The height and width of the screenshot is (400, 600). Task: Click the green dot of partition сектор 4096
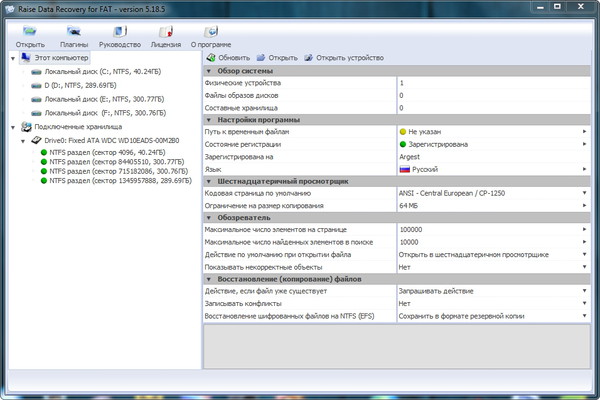44,152
